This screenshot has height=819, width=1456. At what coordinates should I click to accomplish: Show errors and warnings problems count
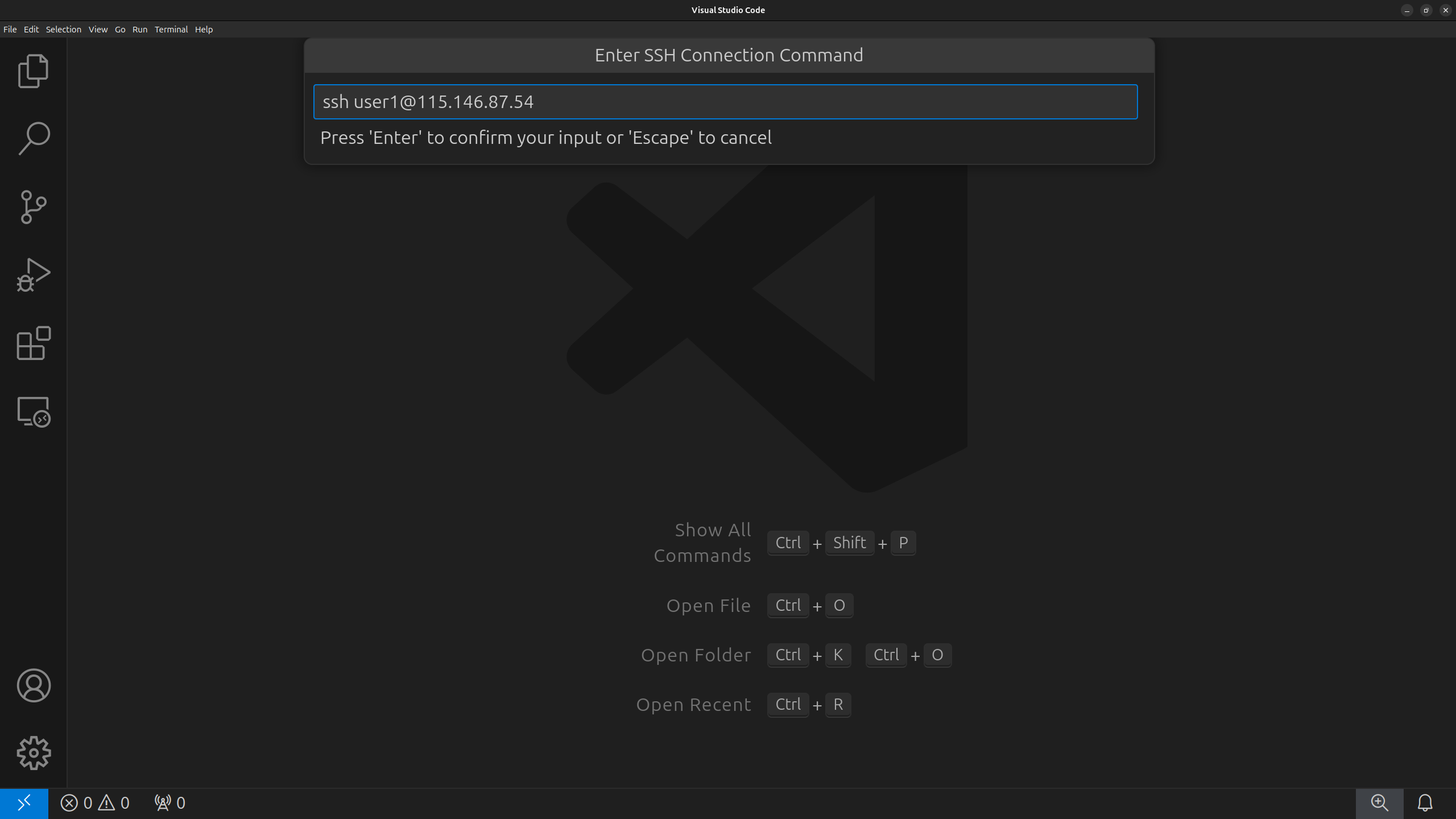(x=95, y=803)
